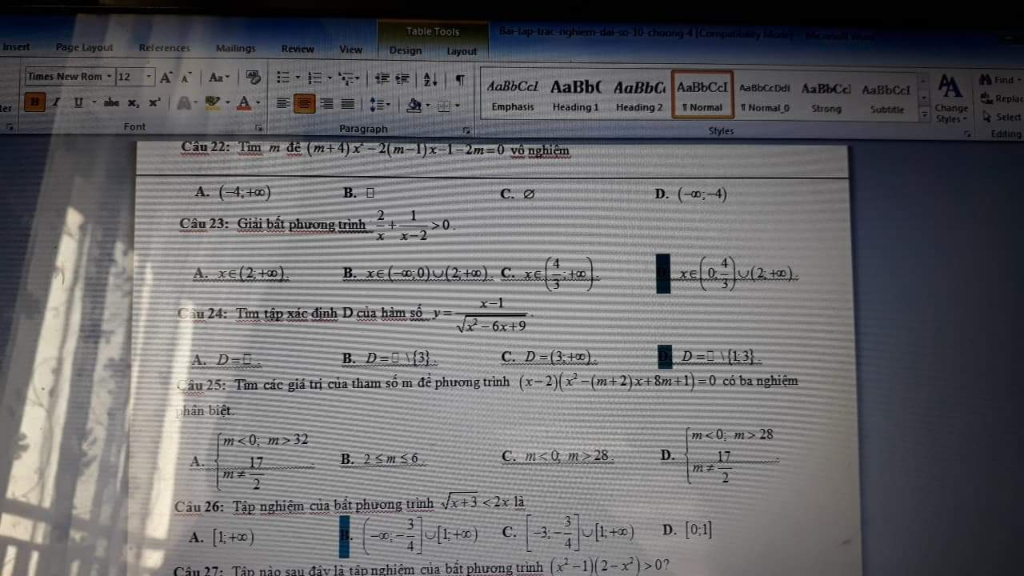Open Insert ribbon tab
This screenshot has width=1024, height=576.
pos(16,47)
